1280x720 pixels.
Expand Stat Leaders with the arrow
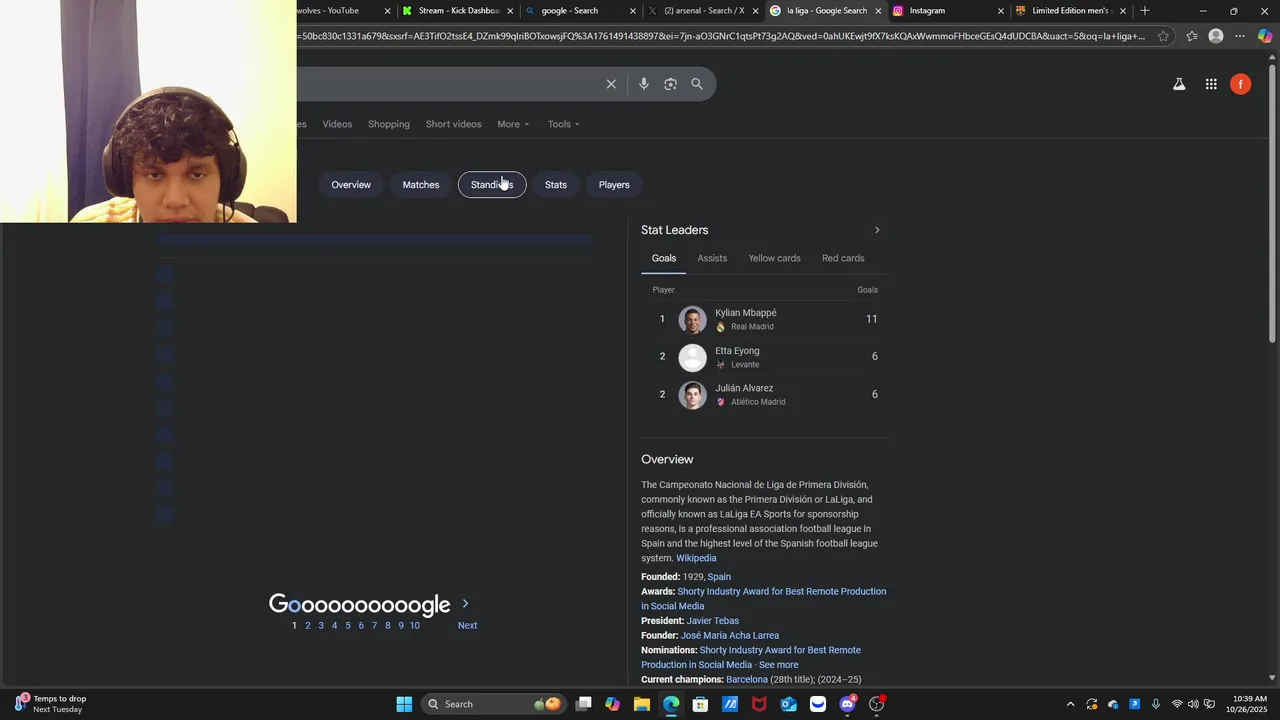point(877,230)
